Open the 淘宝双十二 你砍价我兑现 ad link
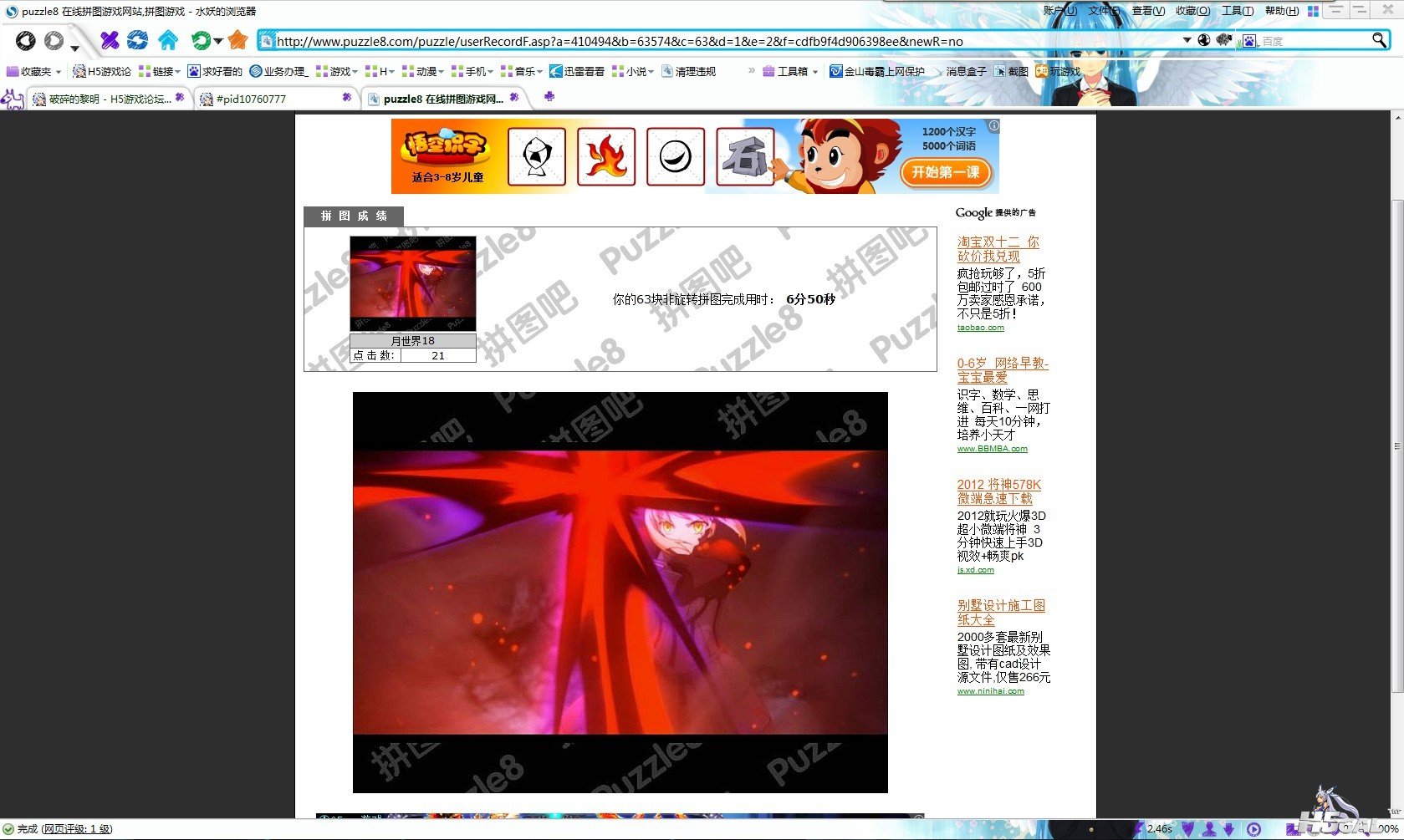Viewport: 1404px width, 840px height. point(998,249)
